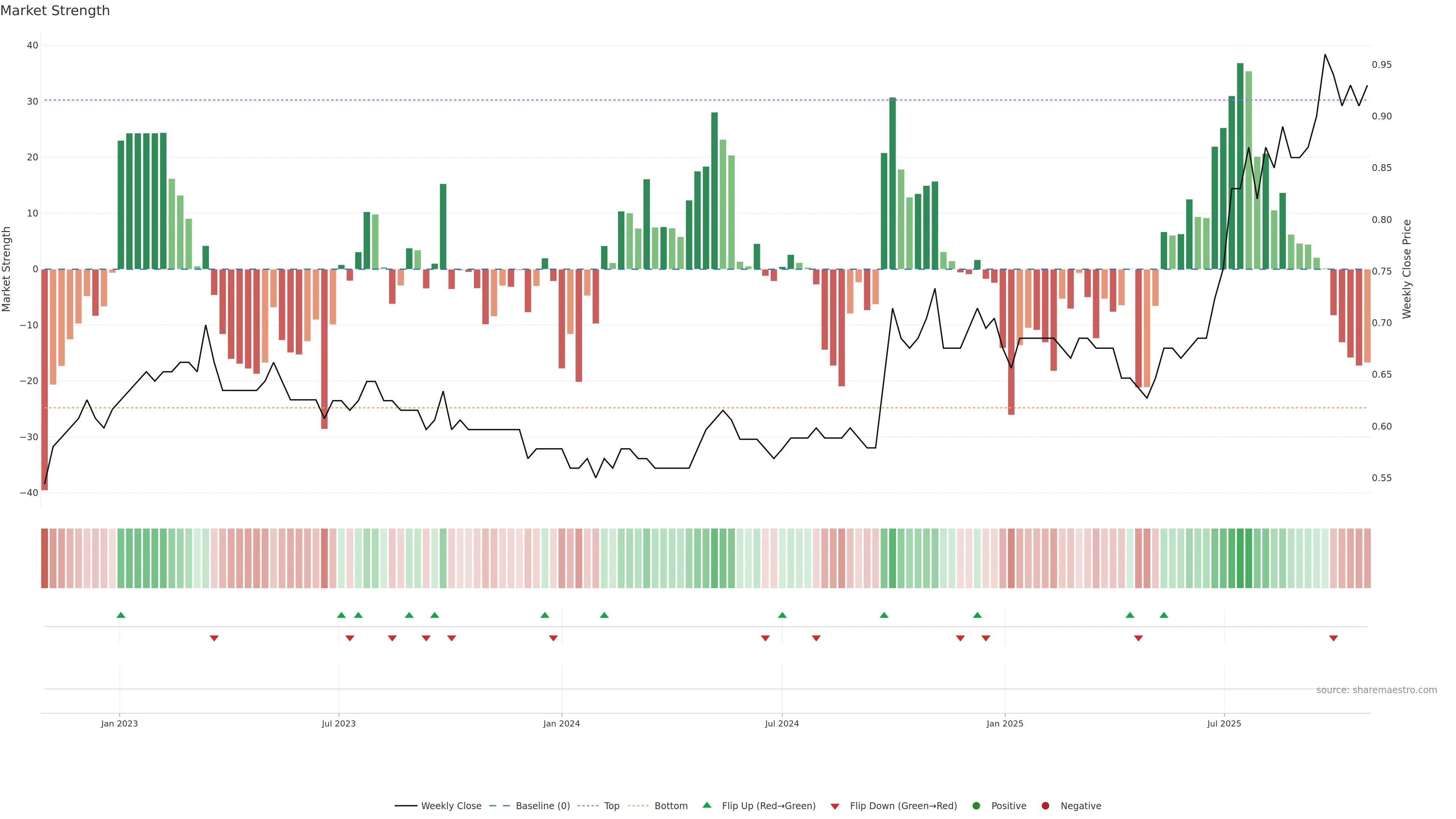
Task: Click the darkest green heatmap cell near Jul 2025
Action: tap(1240, 559)
